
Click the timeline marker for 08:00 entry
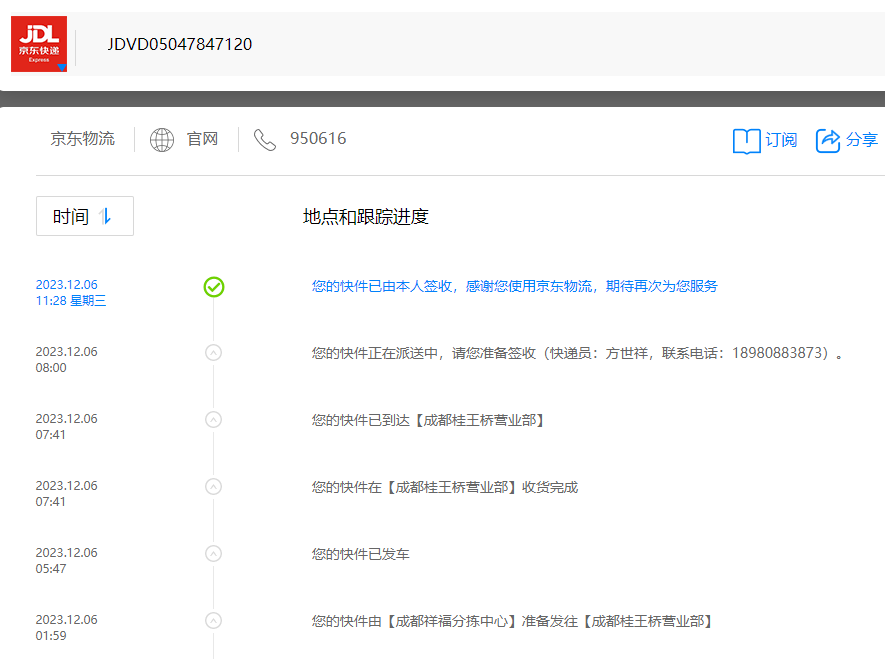point(213,353)
